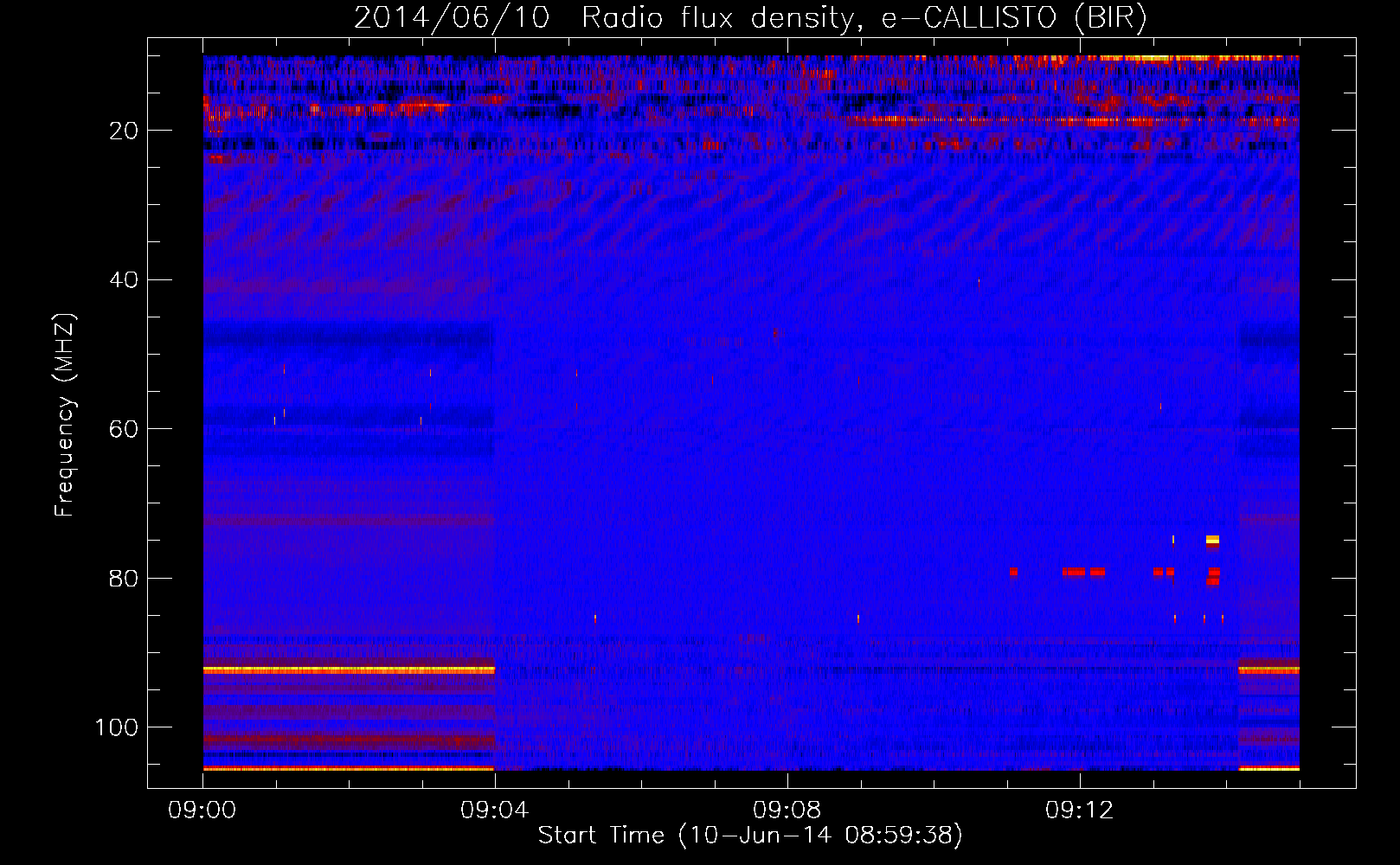Click the 09:08 time tick label

[x=787, y=811]
